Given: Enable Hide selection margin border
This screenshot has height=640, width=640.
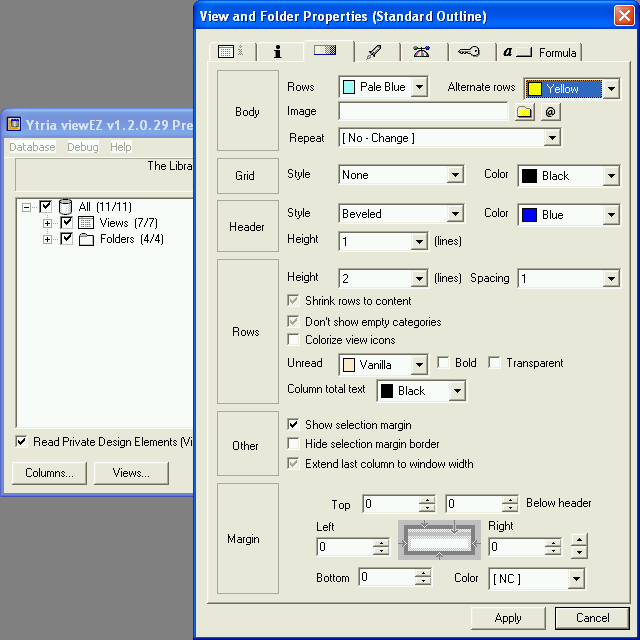Looking at the screenshot, I should 293,443.
